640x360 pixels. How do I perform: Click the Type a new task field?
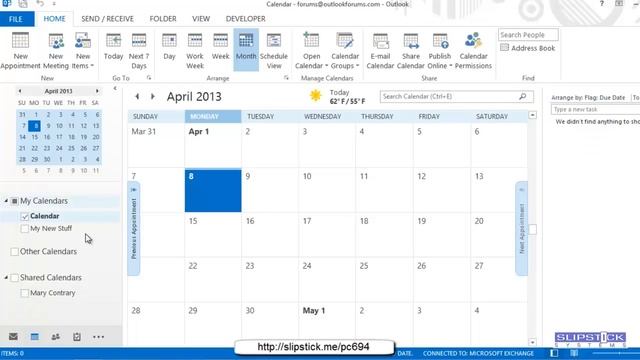[595, 109]
